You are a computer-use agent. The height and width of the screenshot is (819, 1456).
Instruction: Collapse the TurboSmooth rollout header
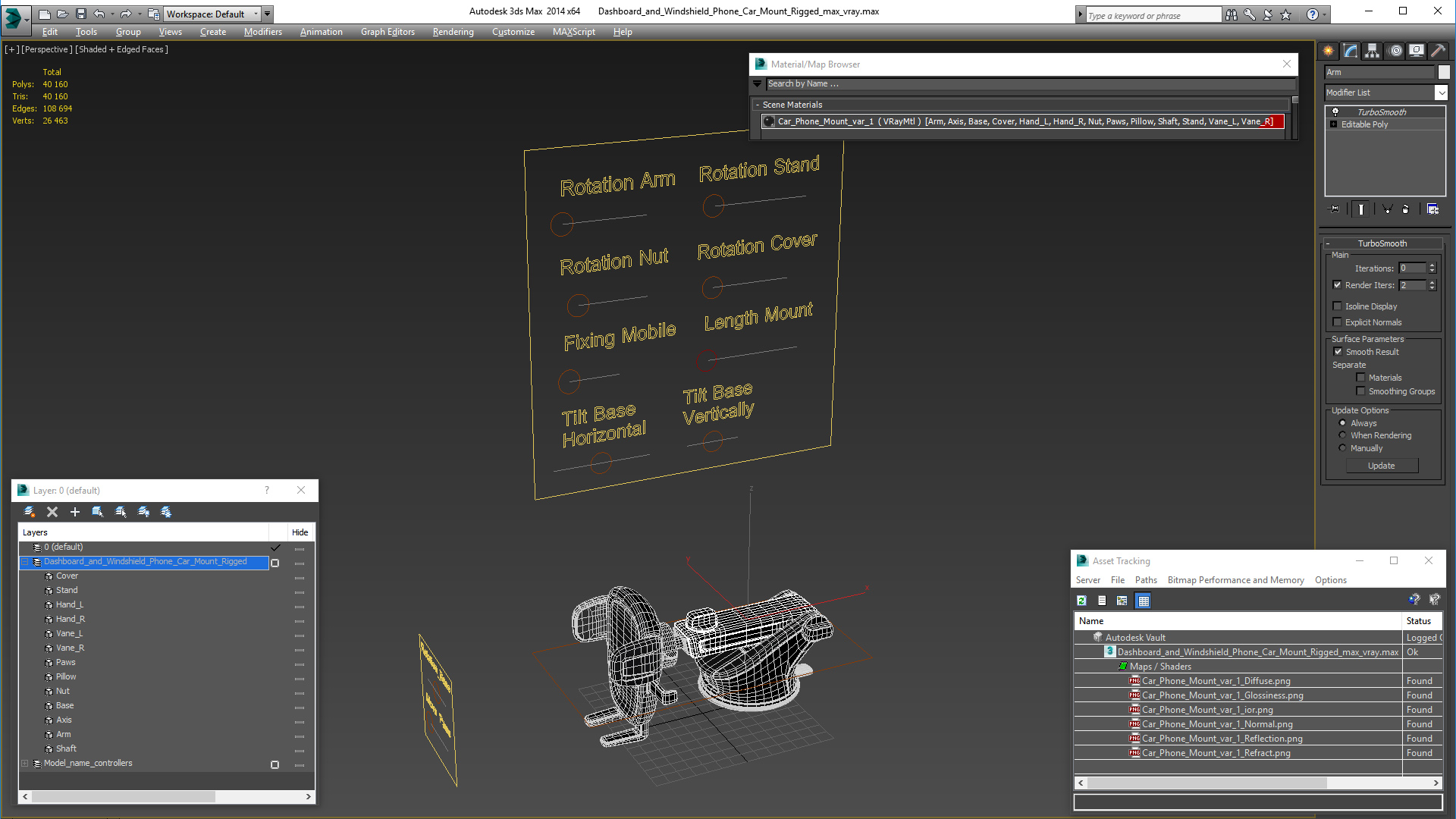click(x=1382, y=243)
